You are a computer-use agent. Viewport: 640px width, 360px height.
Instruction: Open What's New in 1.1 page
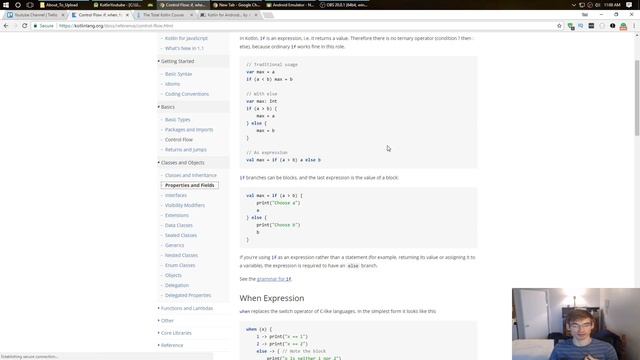184,48
